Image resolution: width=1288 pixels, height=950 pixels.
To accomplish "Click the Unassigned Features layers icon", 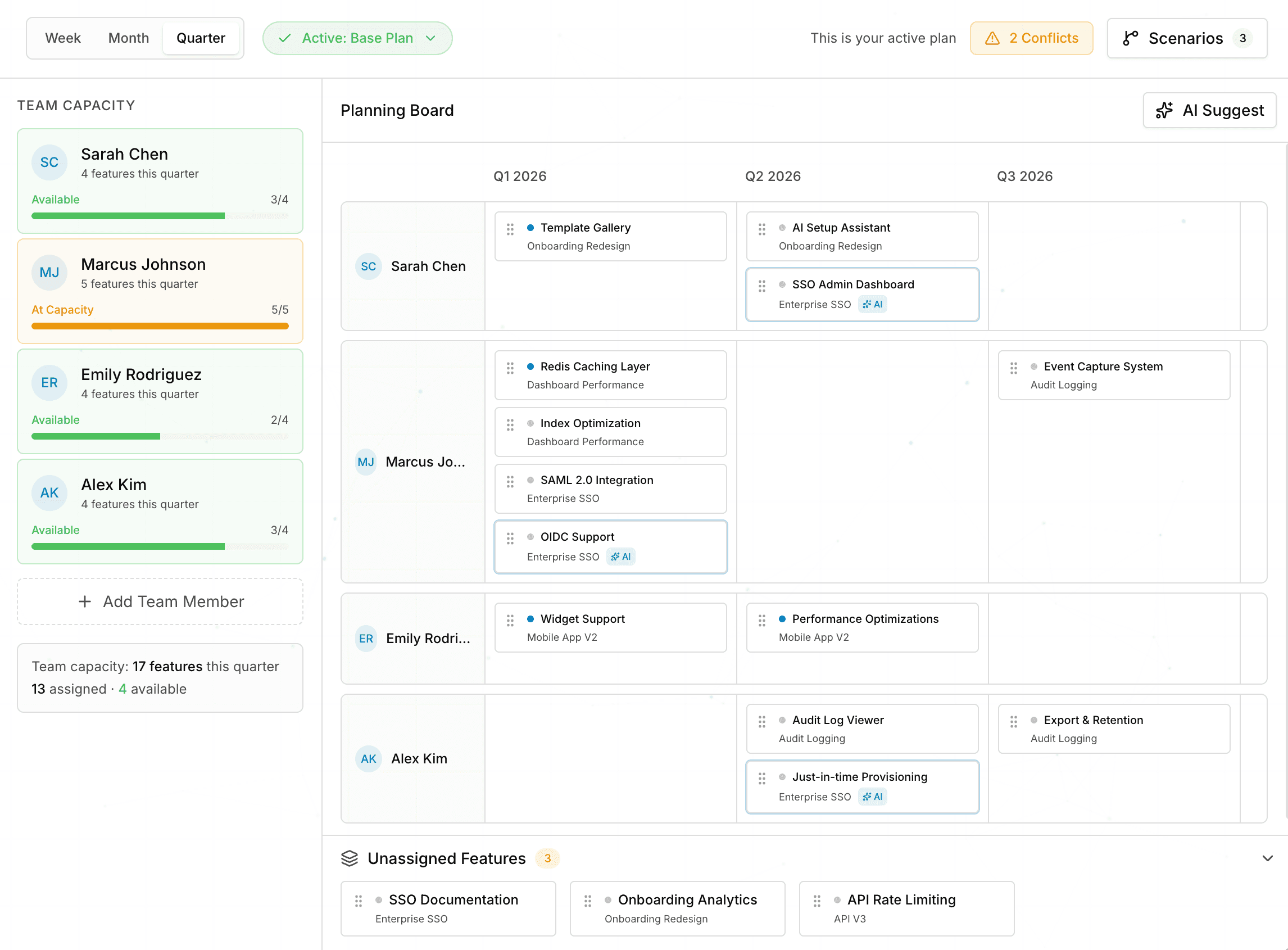I will point(350,858).
